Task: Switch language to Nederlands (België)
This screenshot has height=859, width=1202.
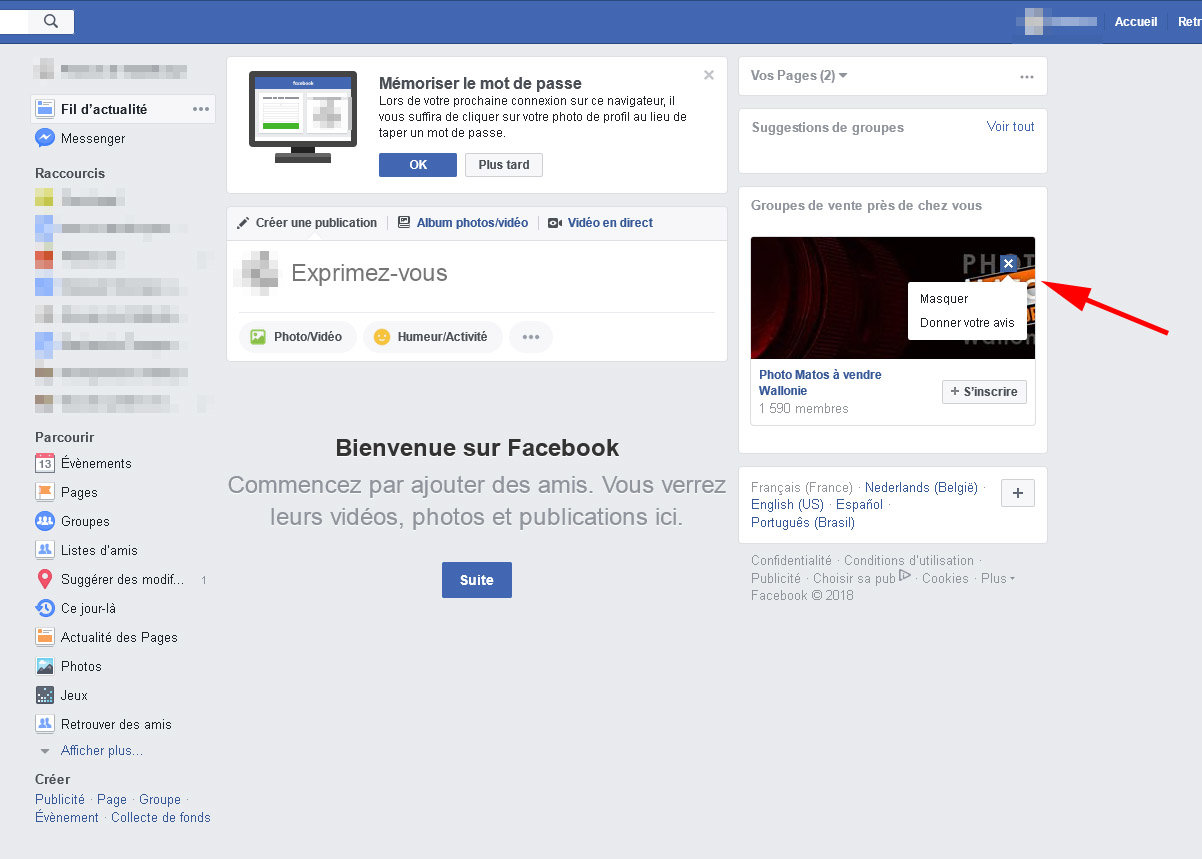Action: coord(921,488)
